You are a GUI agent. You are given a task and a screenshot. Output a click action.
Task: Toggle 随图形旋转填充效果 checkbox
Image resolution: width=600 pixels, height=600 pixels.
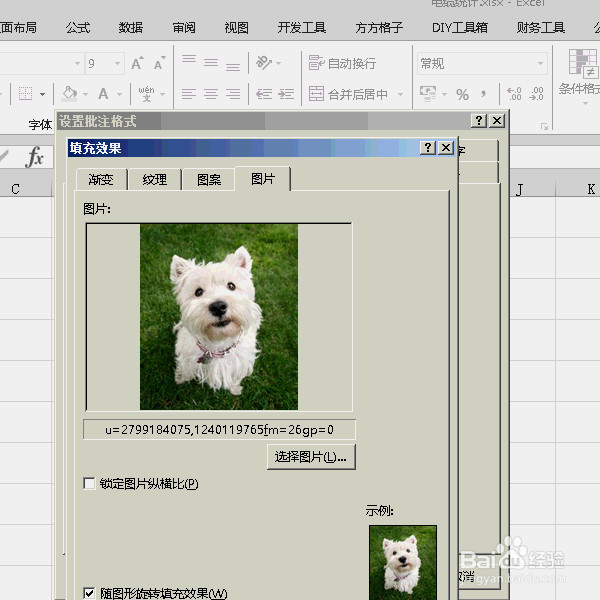click(89, 593)
